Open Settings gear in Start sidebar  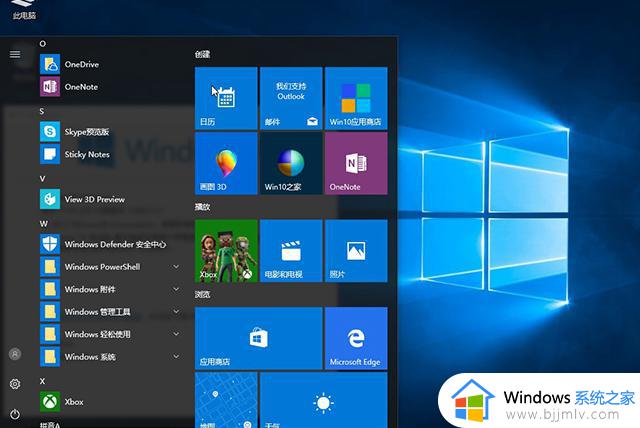pyautogui.click(x=15, y=384)
